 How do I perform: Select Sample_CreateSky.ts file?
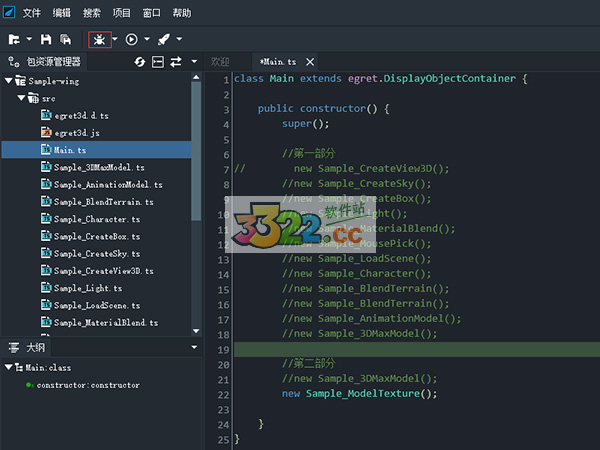(x=97, y=254)
